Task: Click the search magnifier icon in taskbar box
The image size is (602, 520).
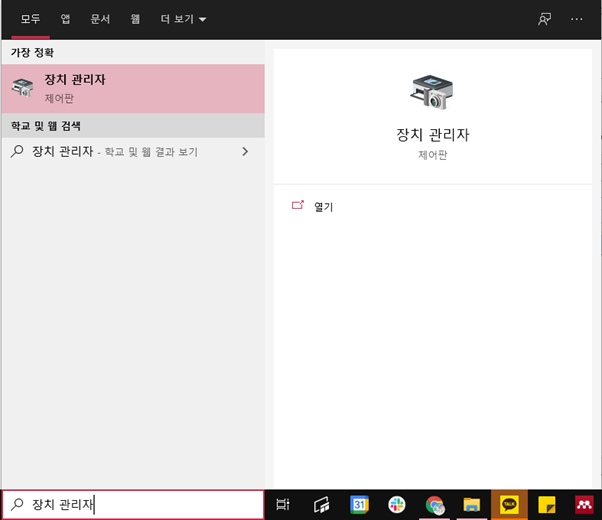Action: pos(17,504)
